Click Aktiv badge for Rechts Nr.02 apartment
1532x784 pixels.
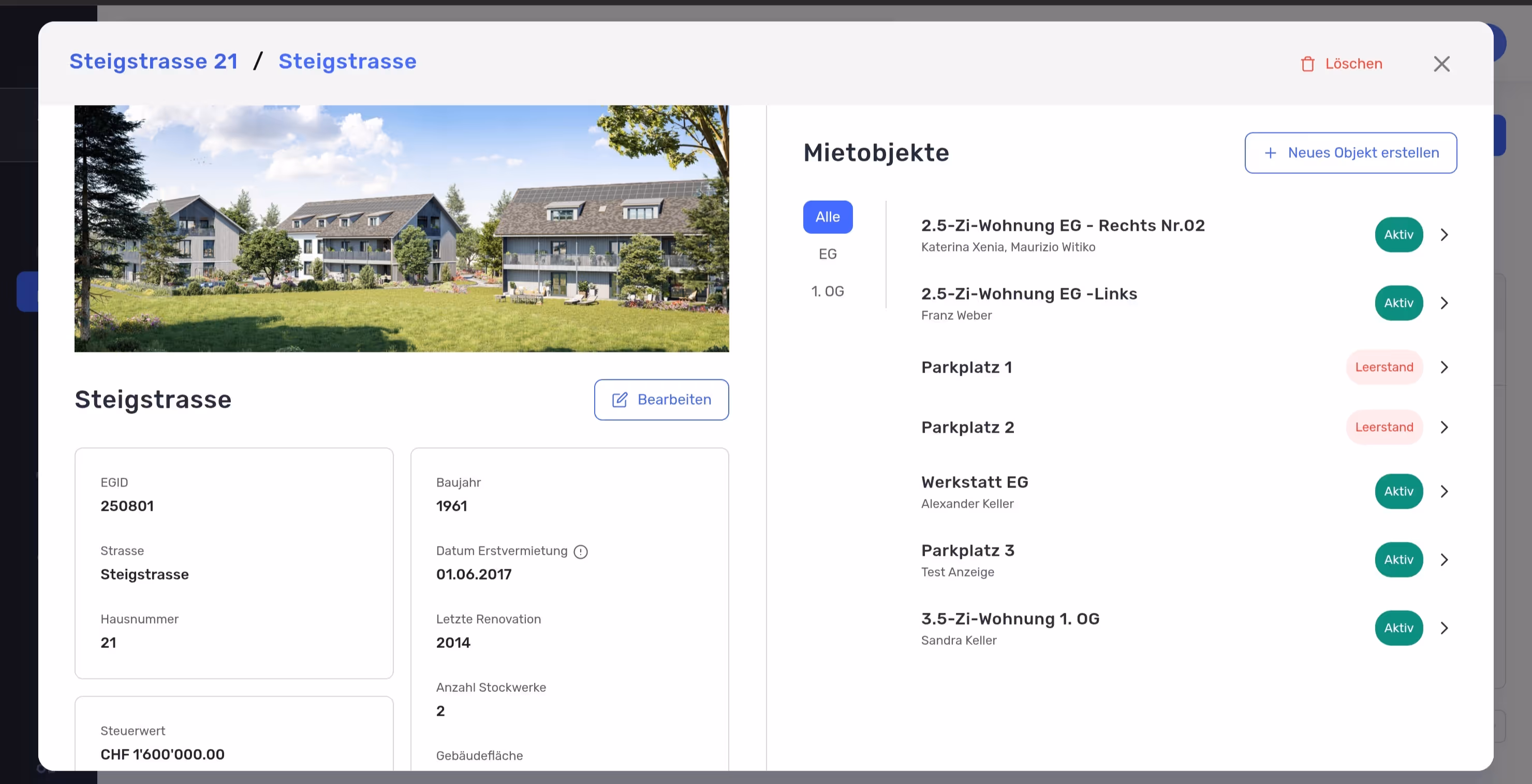point(1398,235)
